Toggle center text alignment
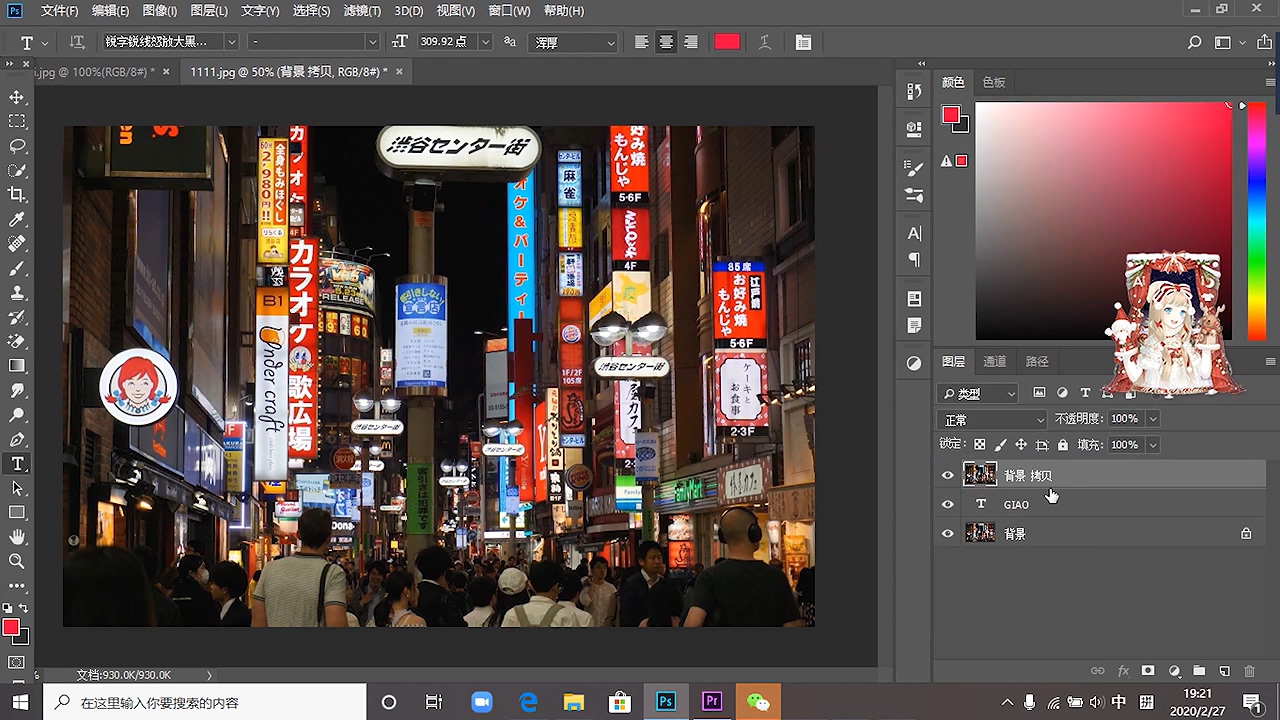 (666, 42)
